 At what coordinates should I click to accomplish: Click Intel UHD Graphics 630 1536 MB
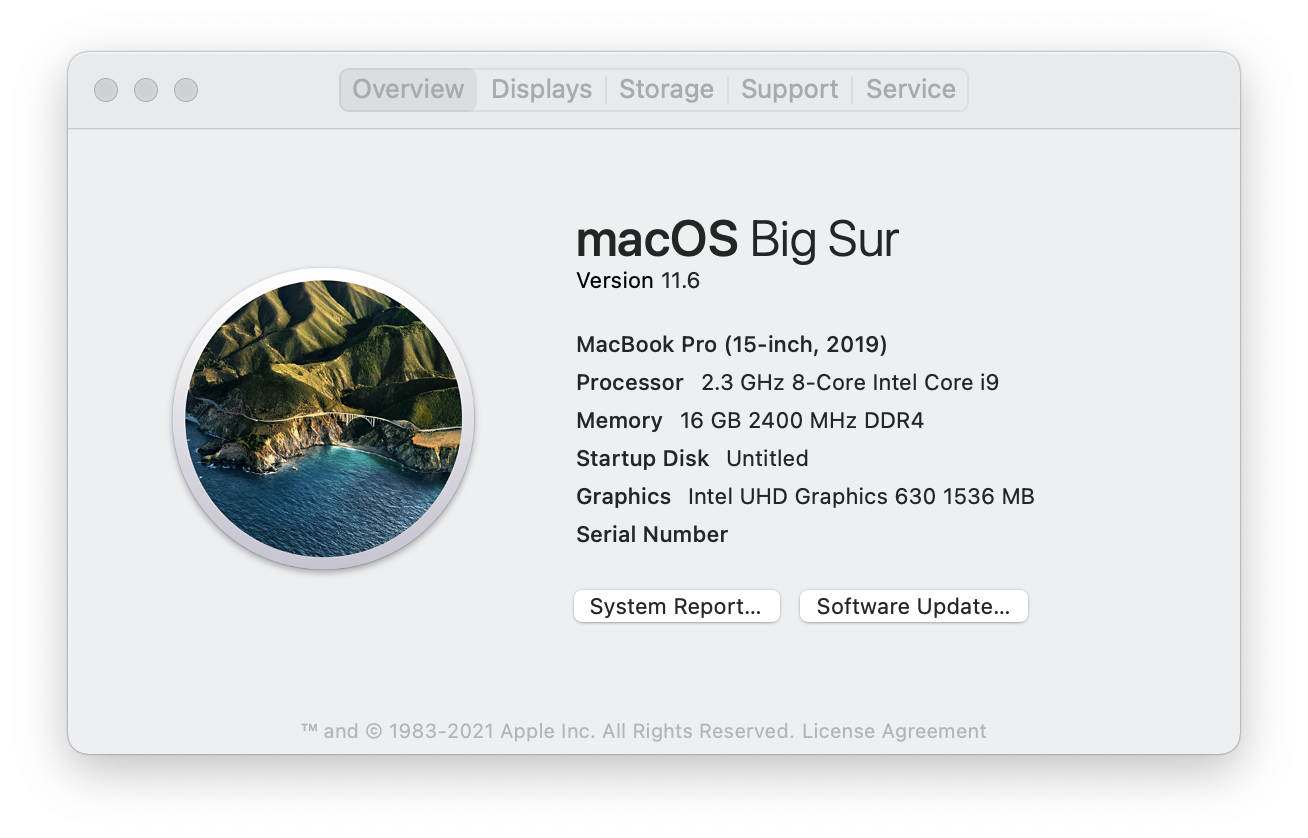point(861,497)
